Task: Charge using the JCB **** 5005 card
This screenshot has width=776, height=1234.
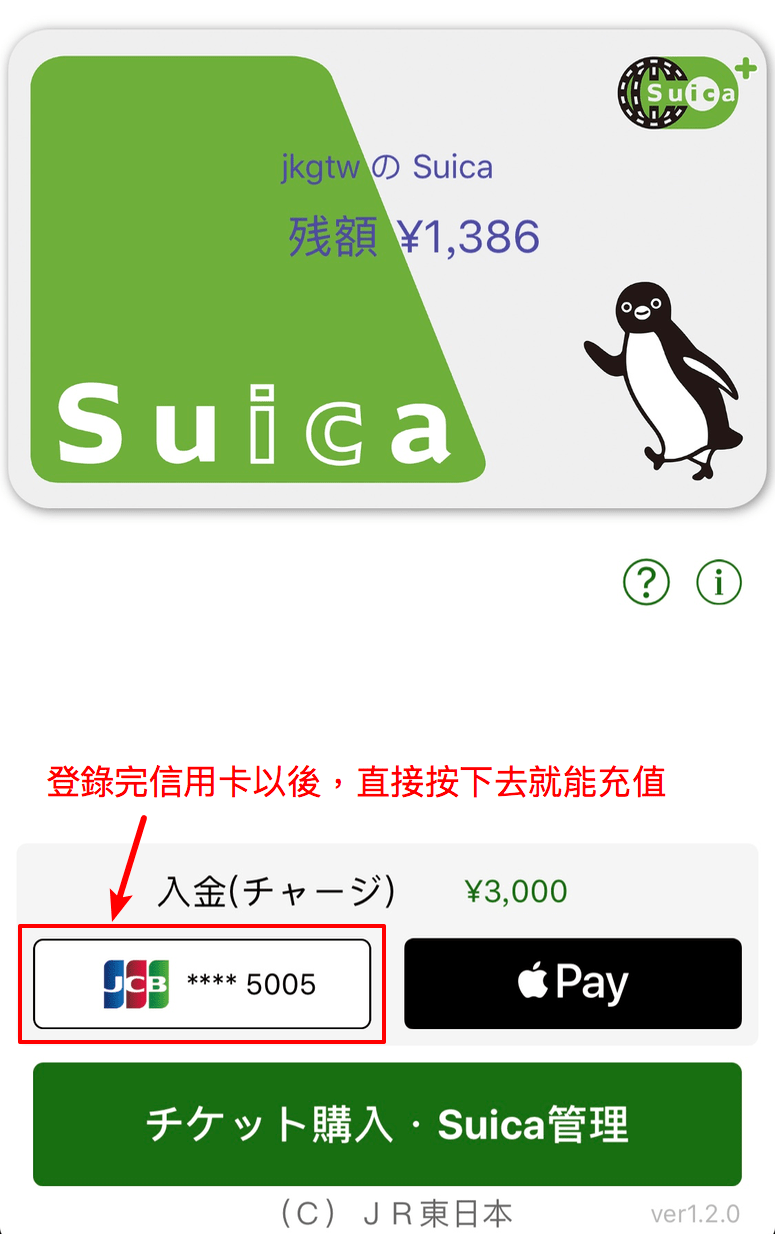Action: click(x=202, y=984)
